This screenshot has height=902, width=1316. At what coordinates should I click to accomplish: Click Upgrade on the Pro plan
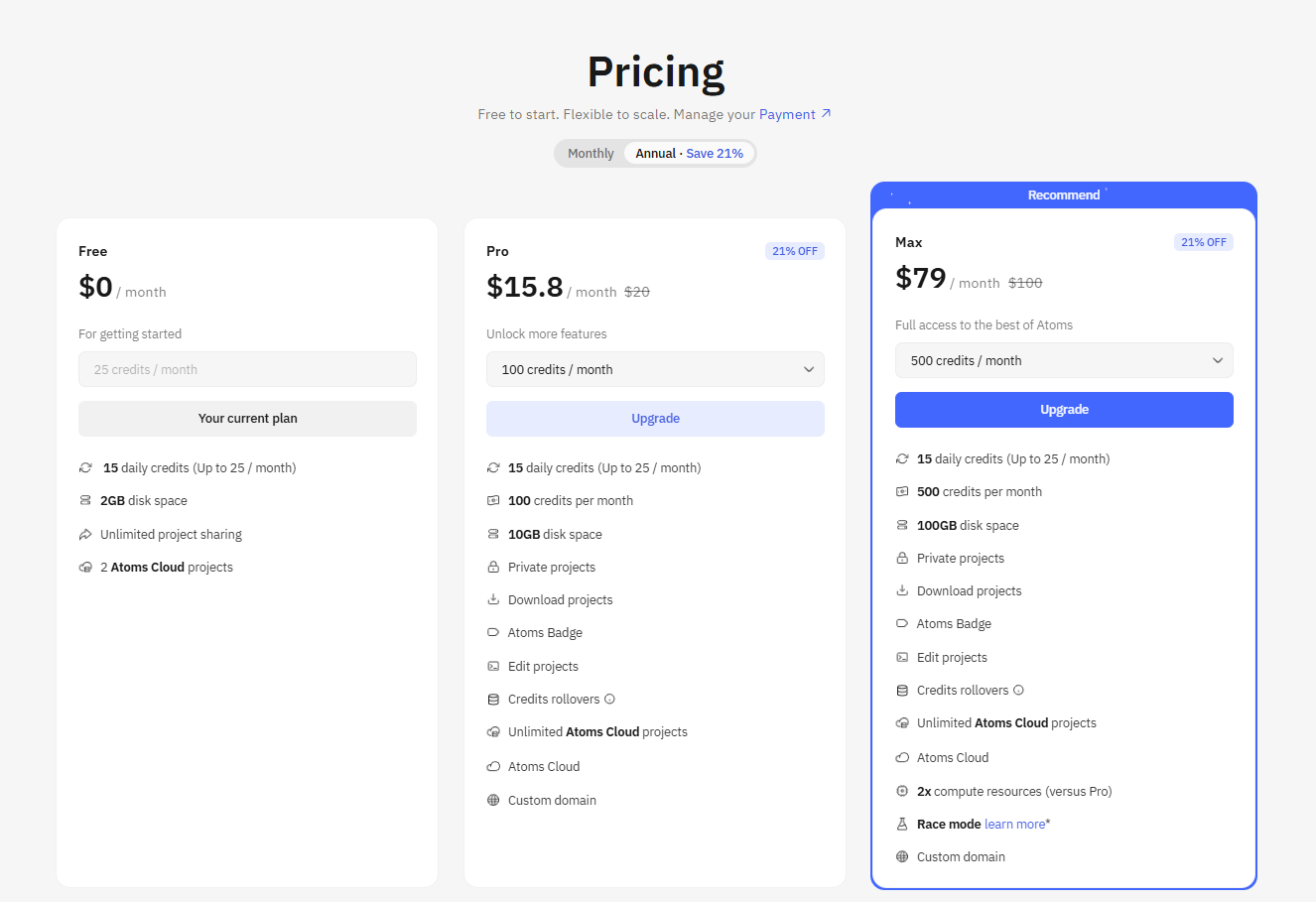[x=655, y=418]
